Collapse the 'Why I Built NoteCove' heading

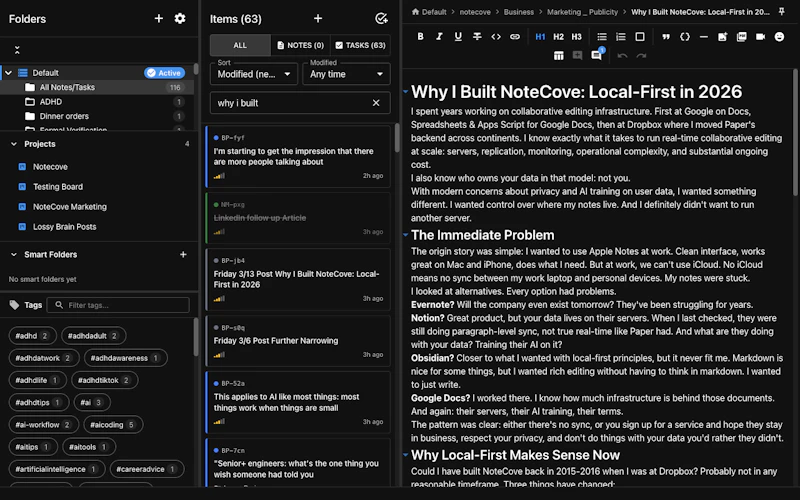[x=406, y=92]
